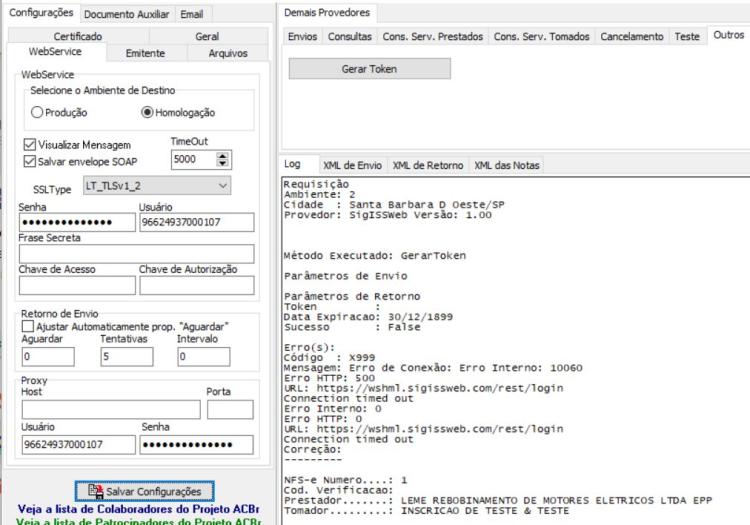Click log line 'Data Expiracao: 30/12/1899'

368,317
